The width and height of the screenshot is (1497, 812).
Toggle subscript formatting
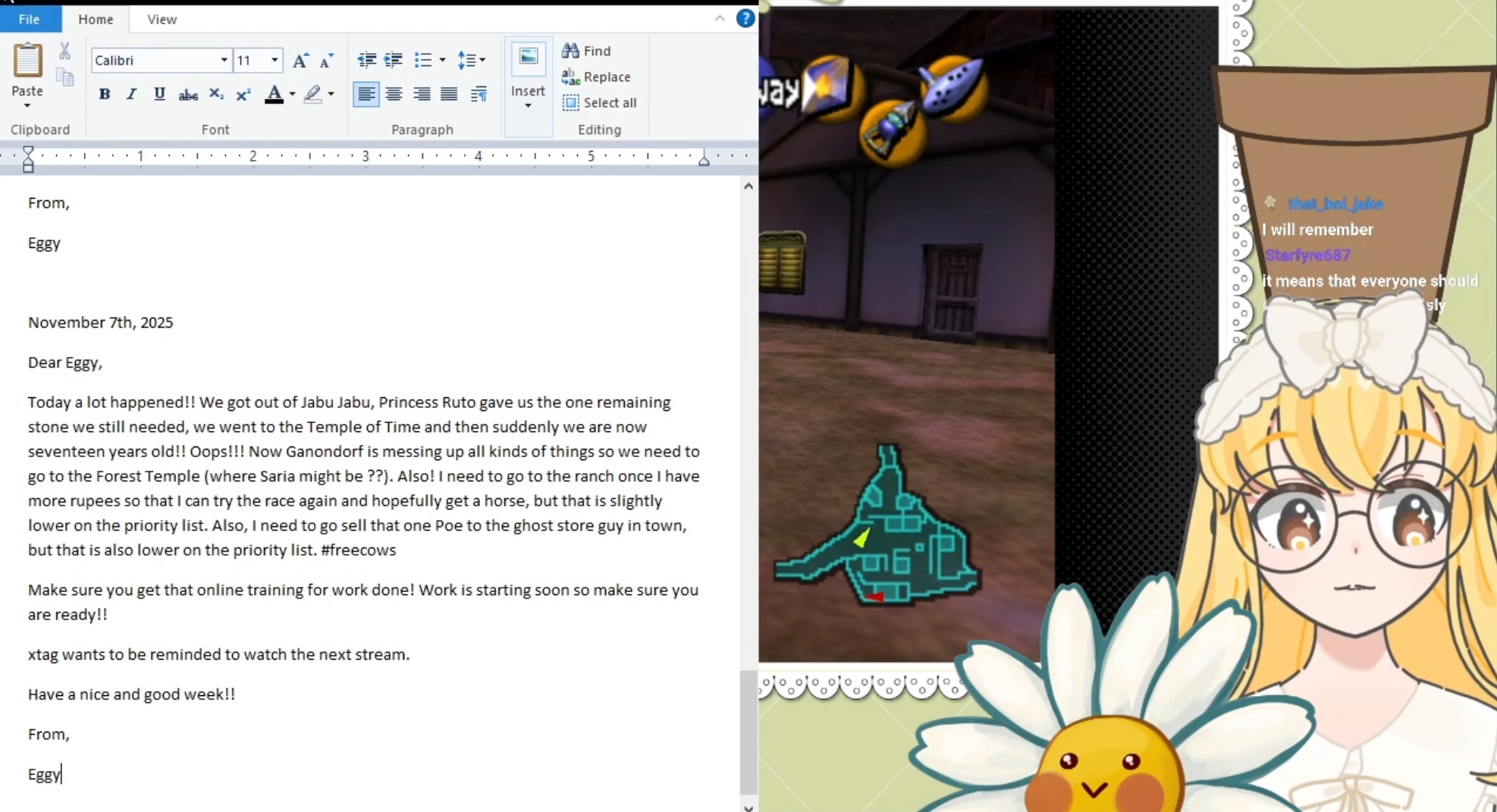pos(216,94)
